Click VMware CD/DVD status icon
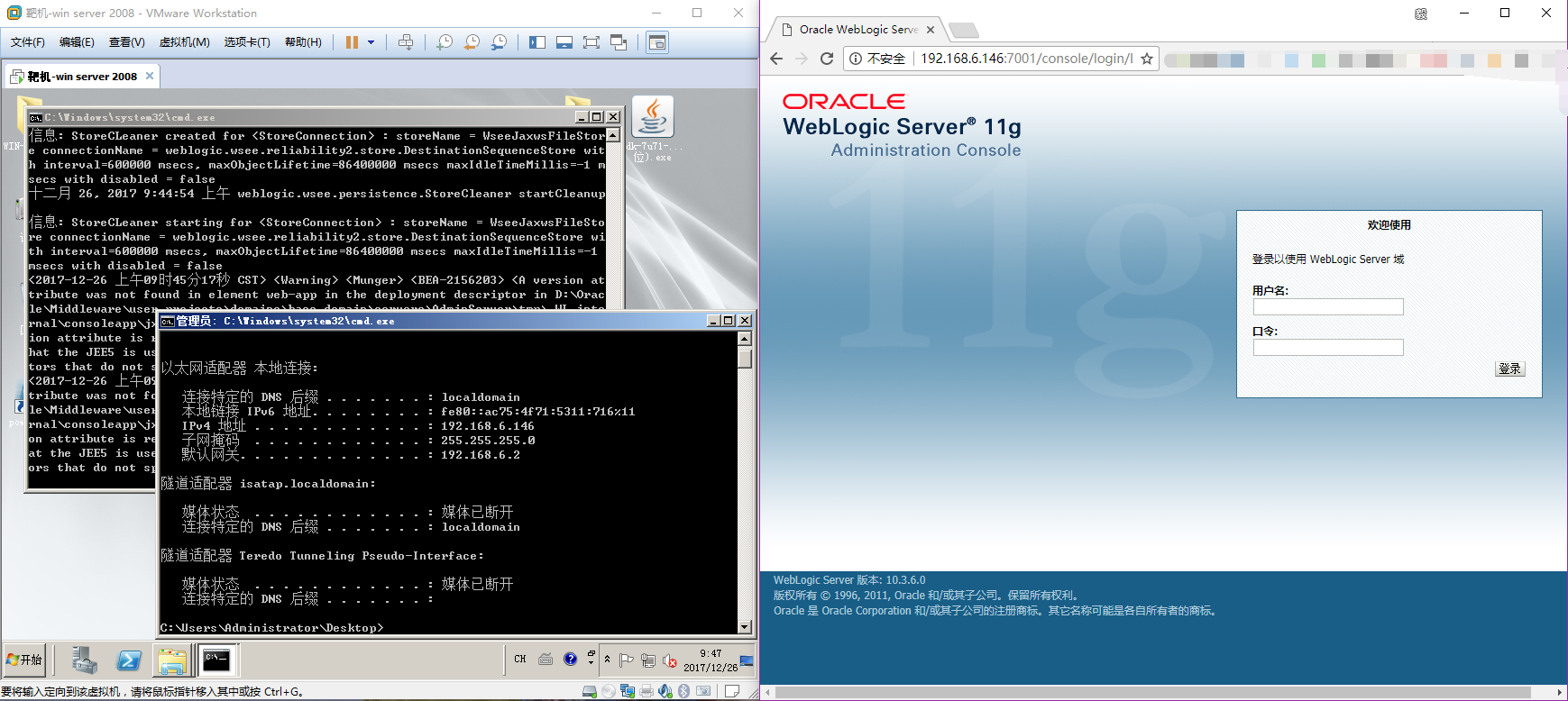Viewport: 1568px width, 701px height. (608, 691)
